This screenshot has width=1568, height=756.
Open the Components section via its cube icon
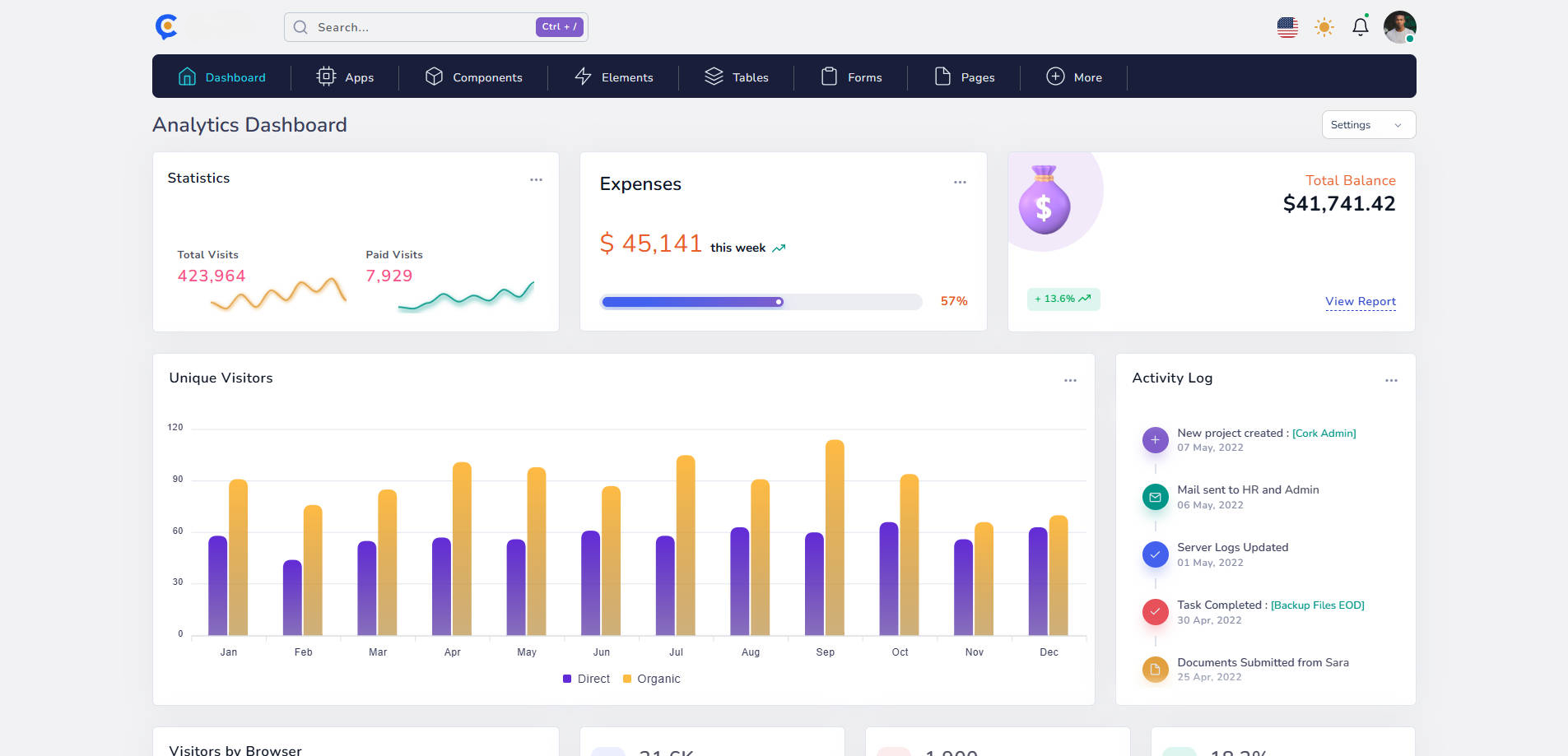click(434, 77)
